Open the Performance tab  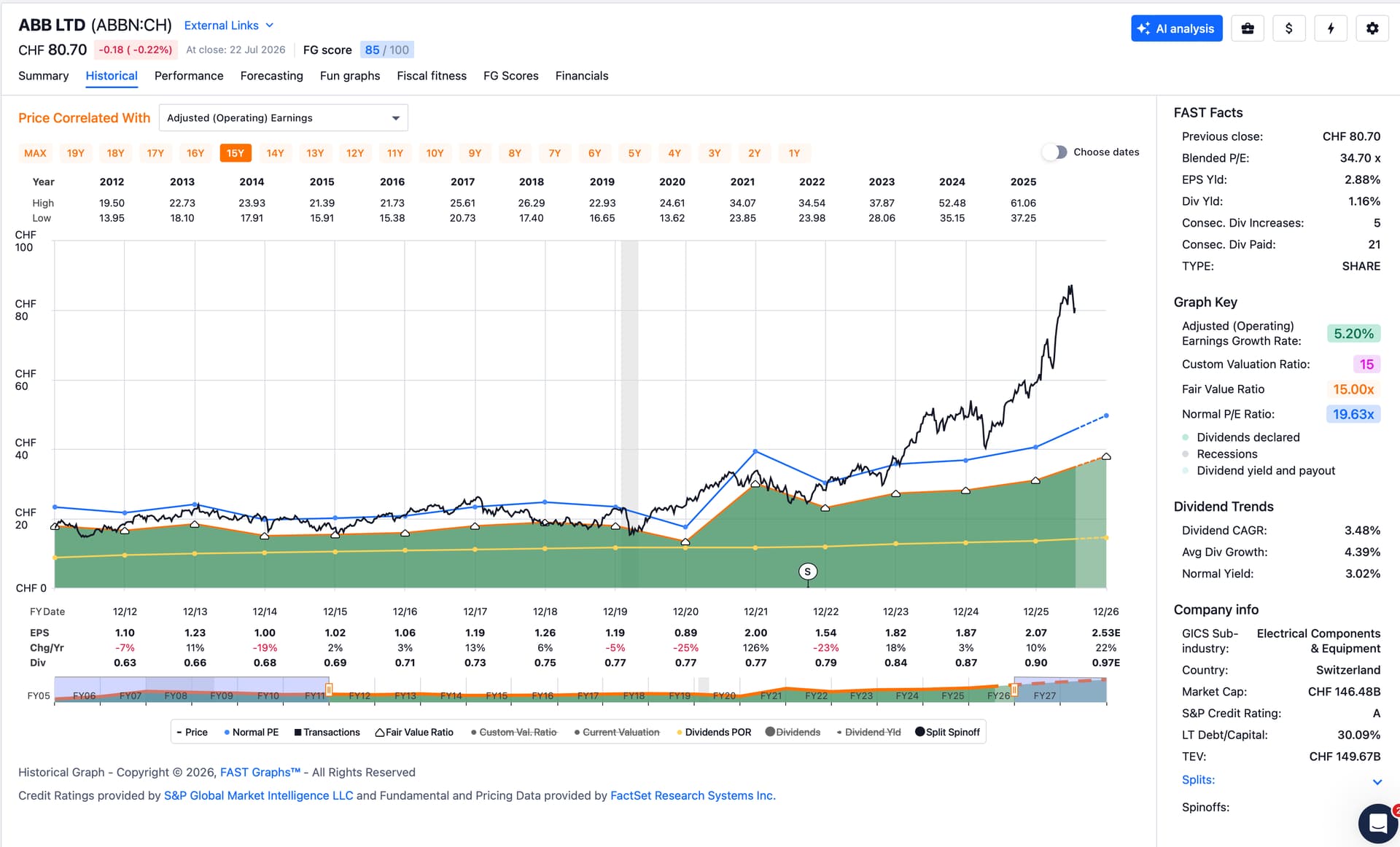(x=189, y=76)
